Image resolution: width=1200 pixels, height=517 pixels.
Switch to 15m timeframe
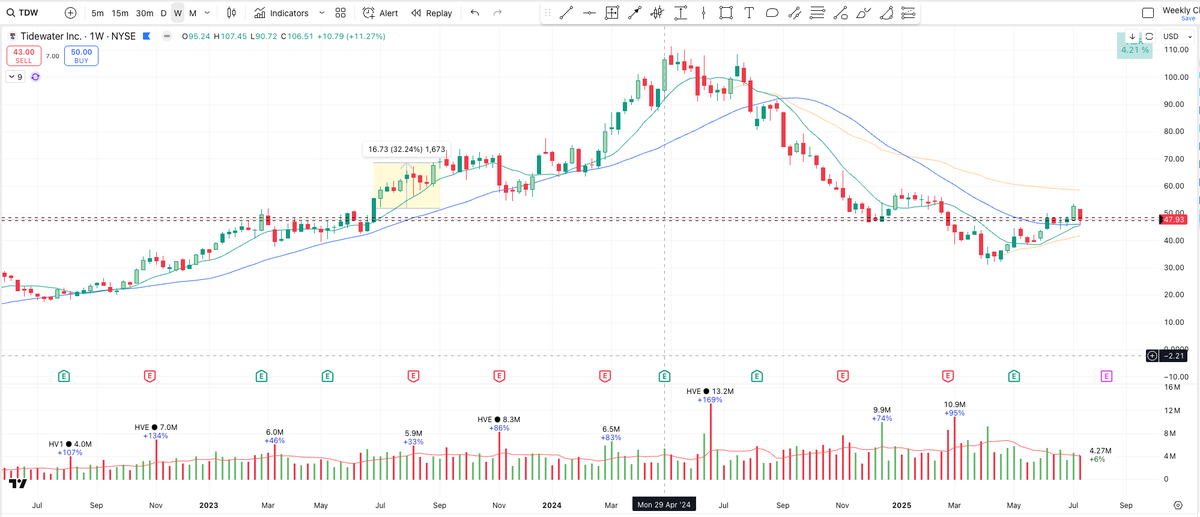120,13
